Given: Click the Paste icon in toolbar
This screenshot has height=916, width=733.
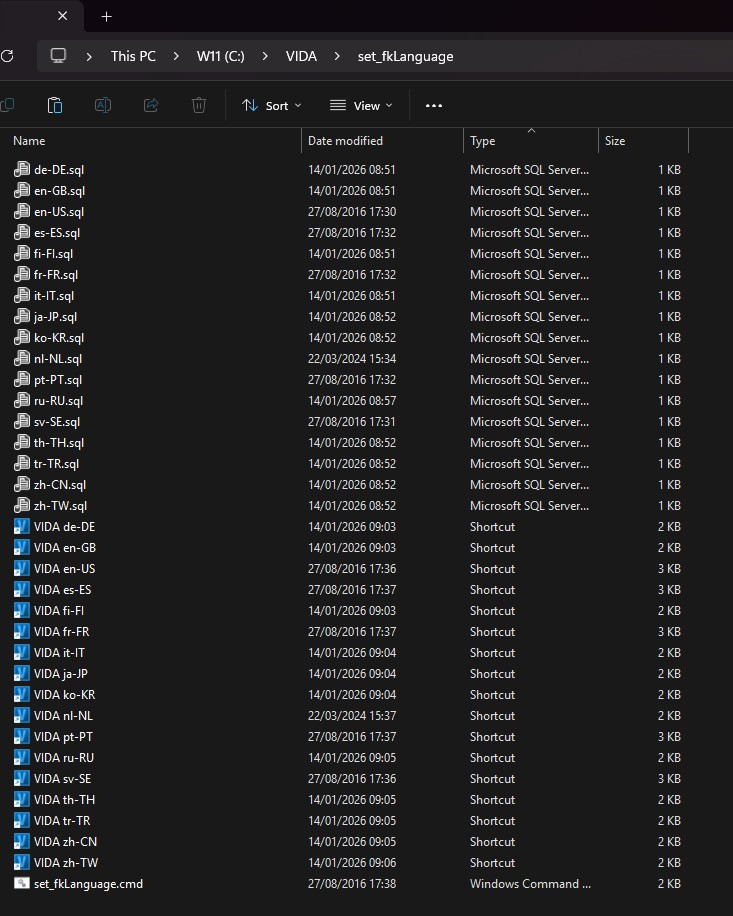Looking at the screenshot, I should [x=55, y=105].
